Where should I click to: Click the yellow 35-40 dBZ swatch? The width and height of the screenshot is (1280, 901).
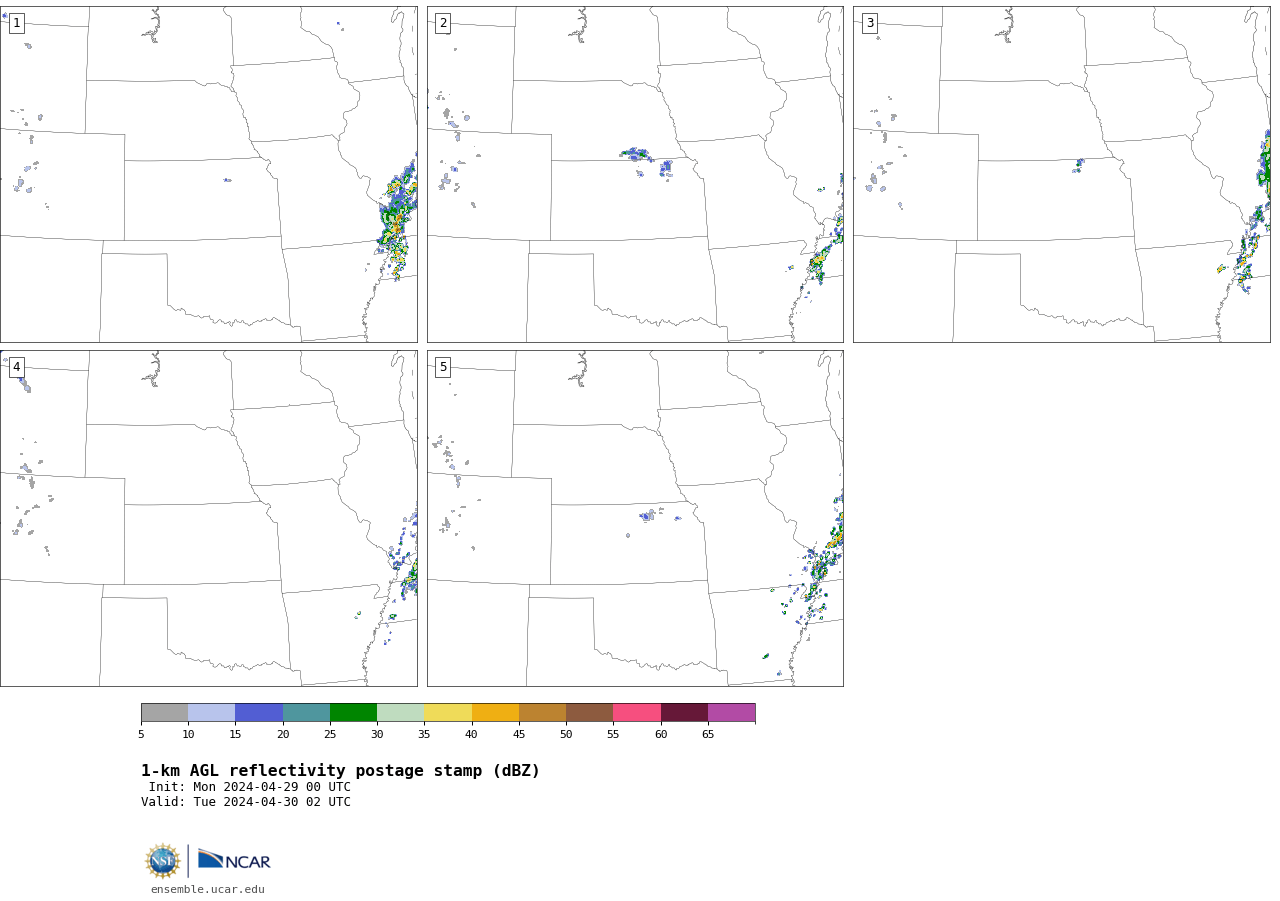coord(448,712)
